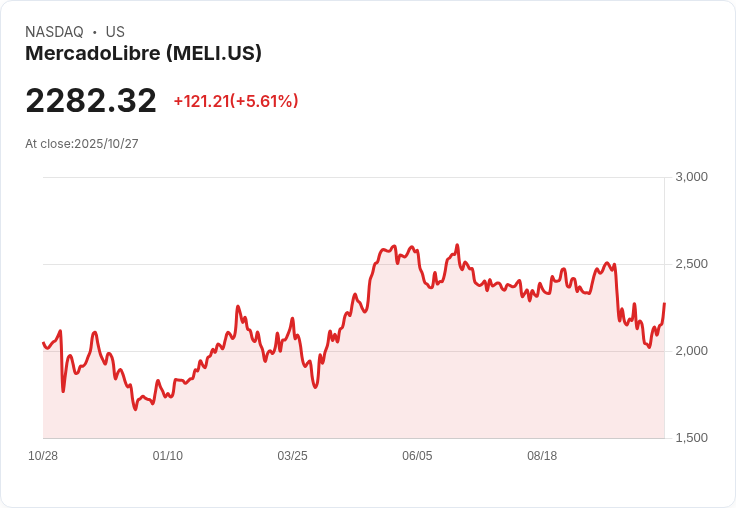Click the 2282.32 price value
Screen dimensions: 736x508
coord(91,100)
